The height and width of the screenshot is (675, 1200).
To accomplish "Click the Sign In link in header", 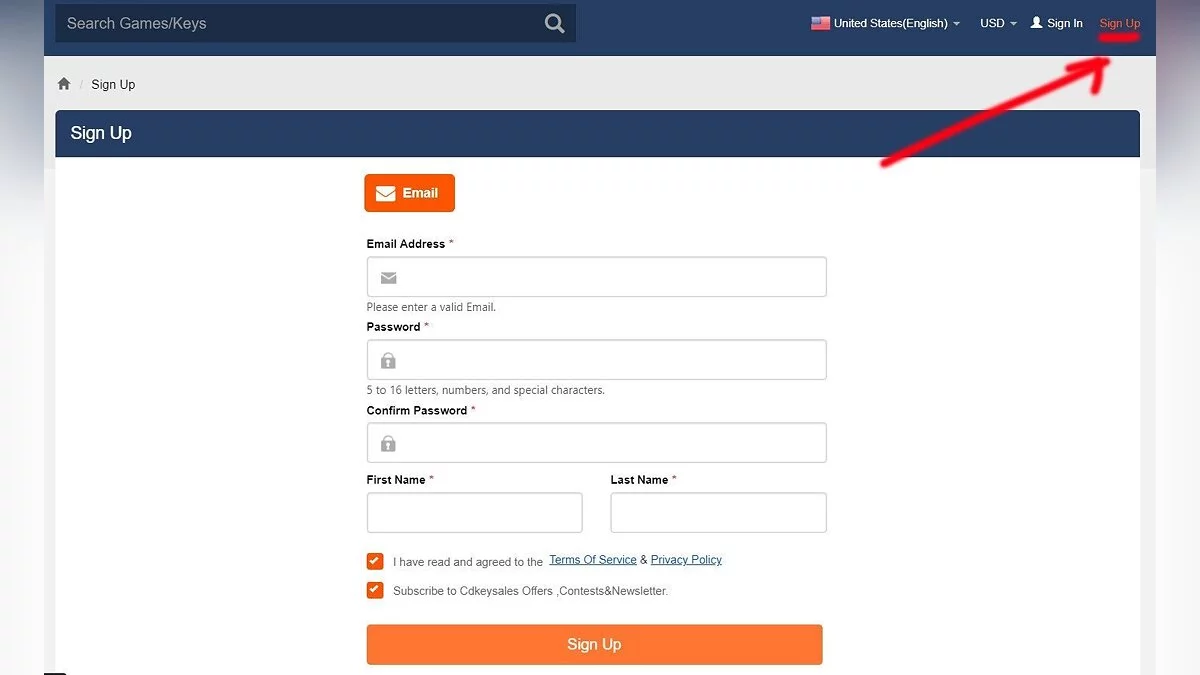I will click(1064, 23).
